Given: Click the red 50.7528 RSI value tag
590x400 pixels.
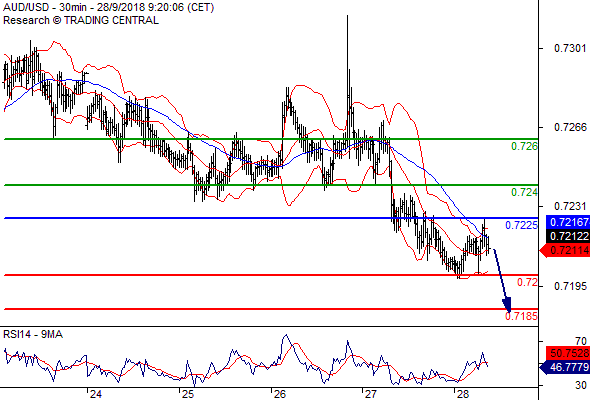Looking at the screenshot, I should 567,353.
